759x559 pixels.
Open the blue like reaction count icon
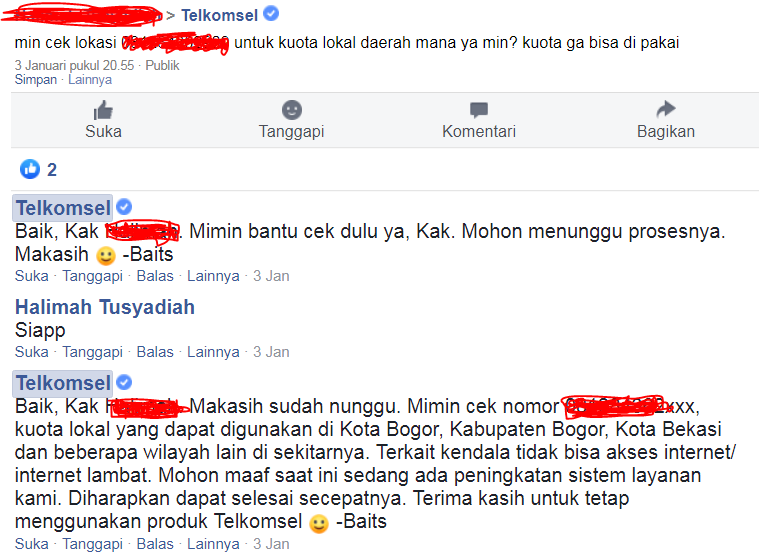[30, 169]
